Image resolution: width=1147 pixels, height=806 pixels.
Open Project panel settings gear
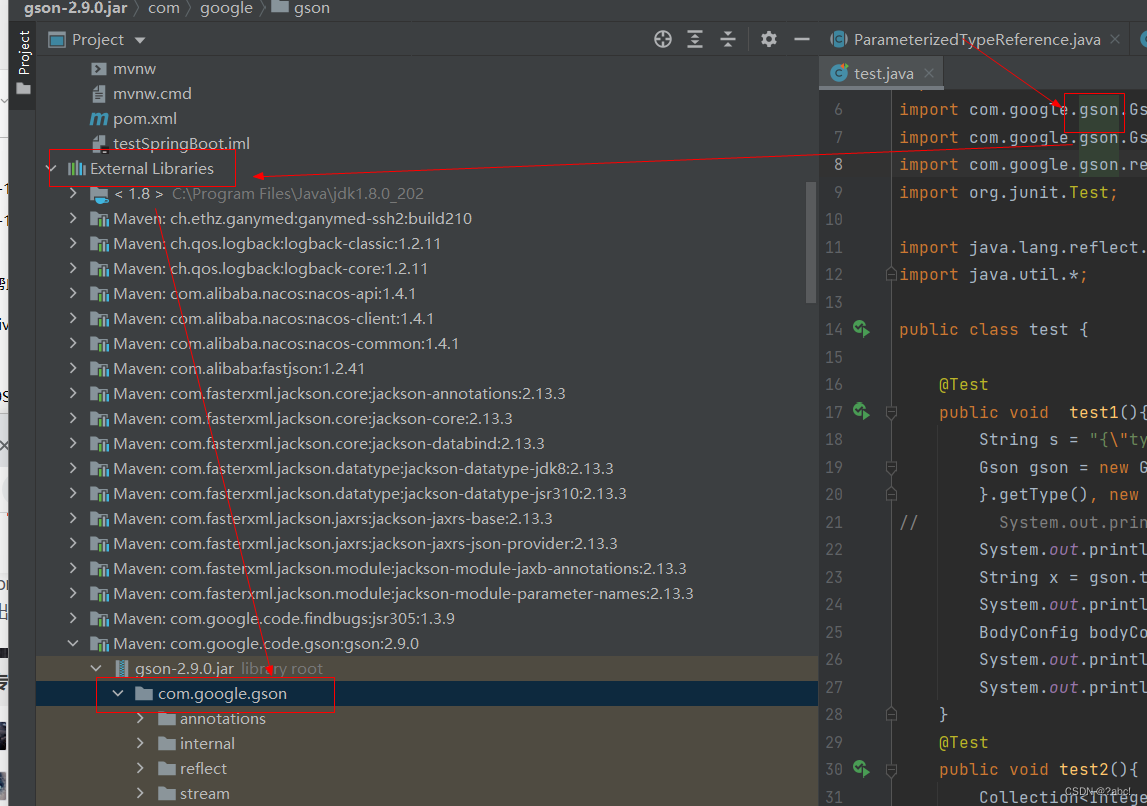click(769, 39)
